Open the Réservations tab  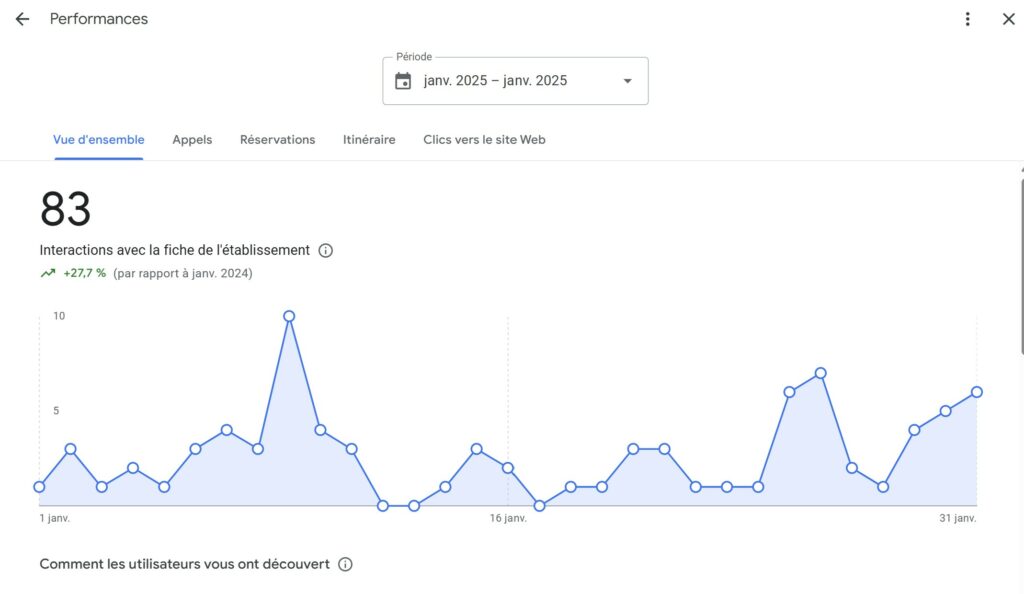[277, 140]
